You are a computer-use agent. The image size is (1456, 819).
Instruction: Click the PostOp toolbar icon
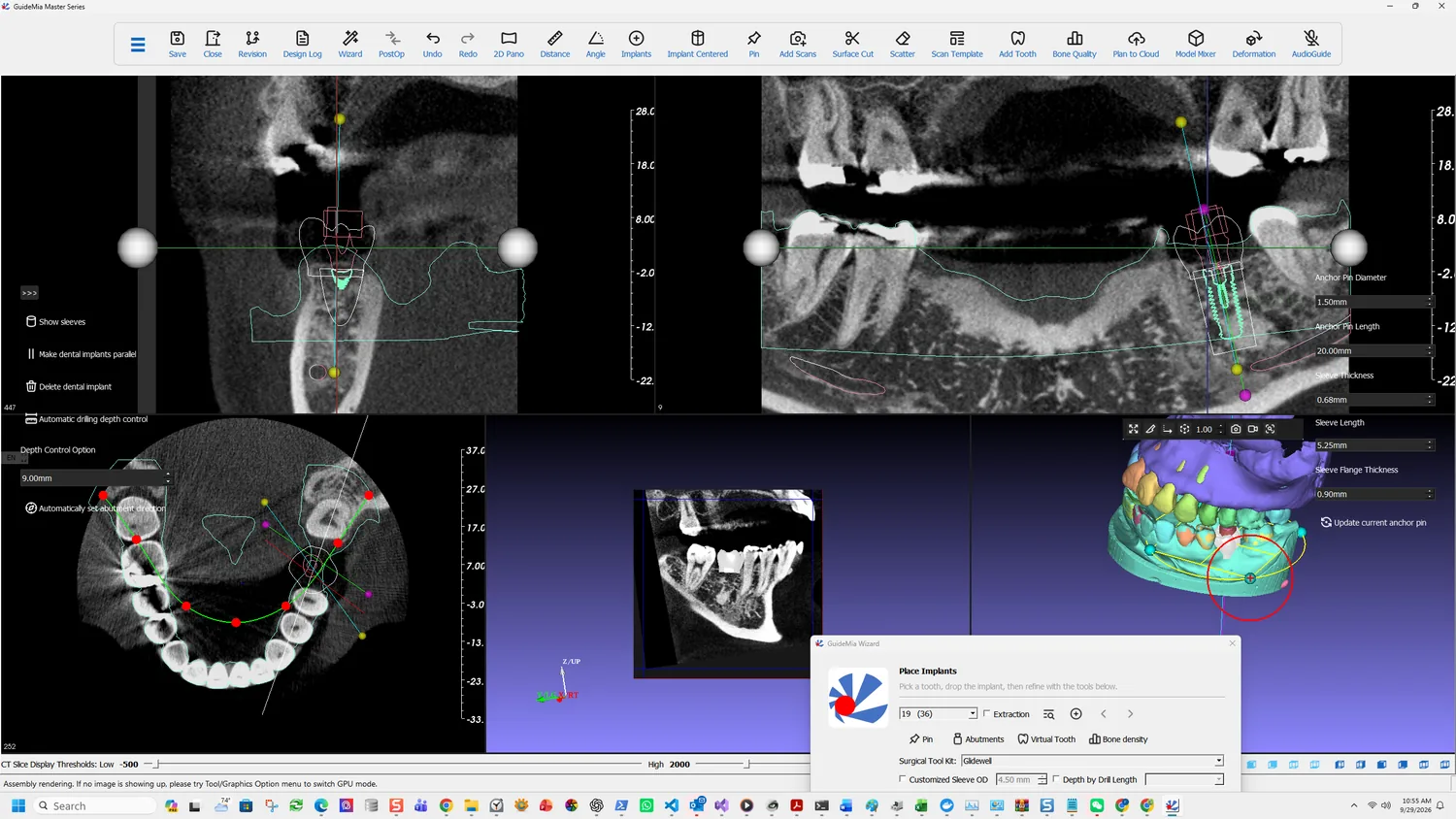391,44
